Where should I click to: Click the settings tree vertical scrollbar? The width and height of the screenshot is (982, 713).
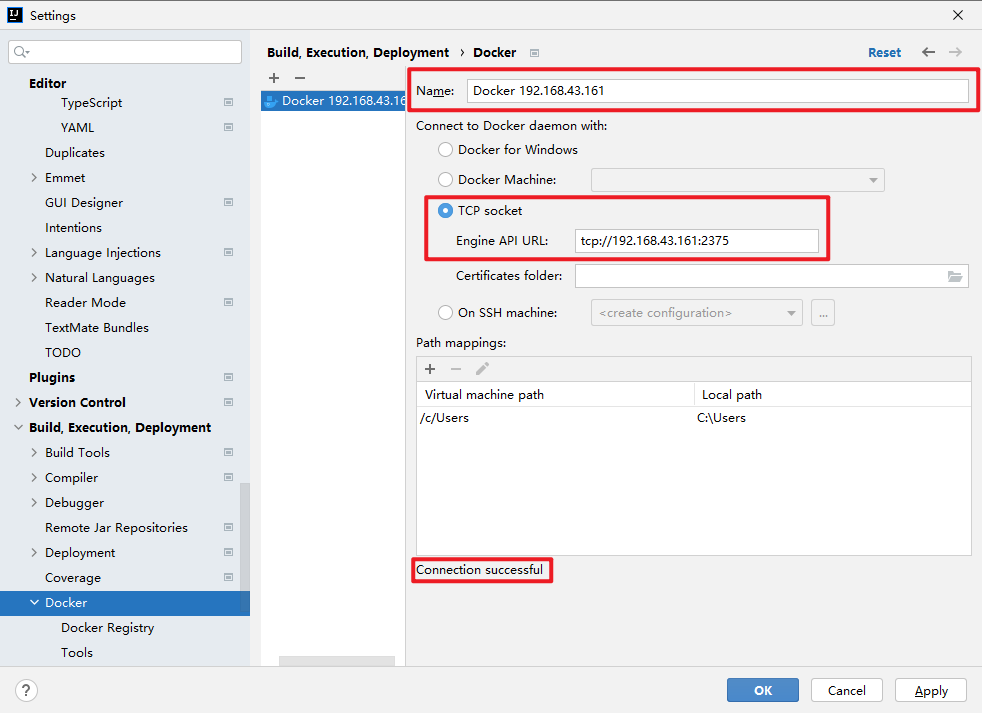point(245,548)
